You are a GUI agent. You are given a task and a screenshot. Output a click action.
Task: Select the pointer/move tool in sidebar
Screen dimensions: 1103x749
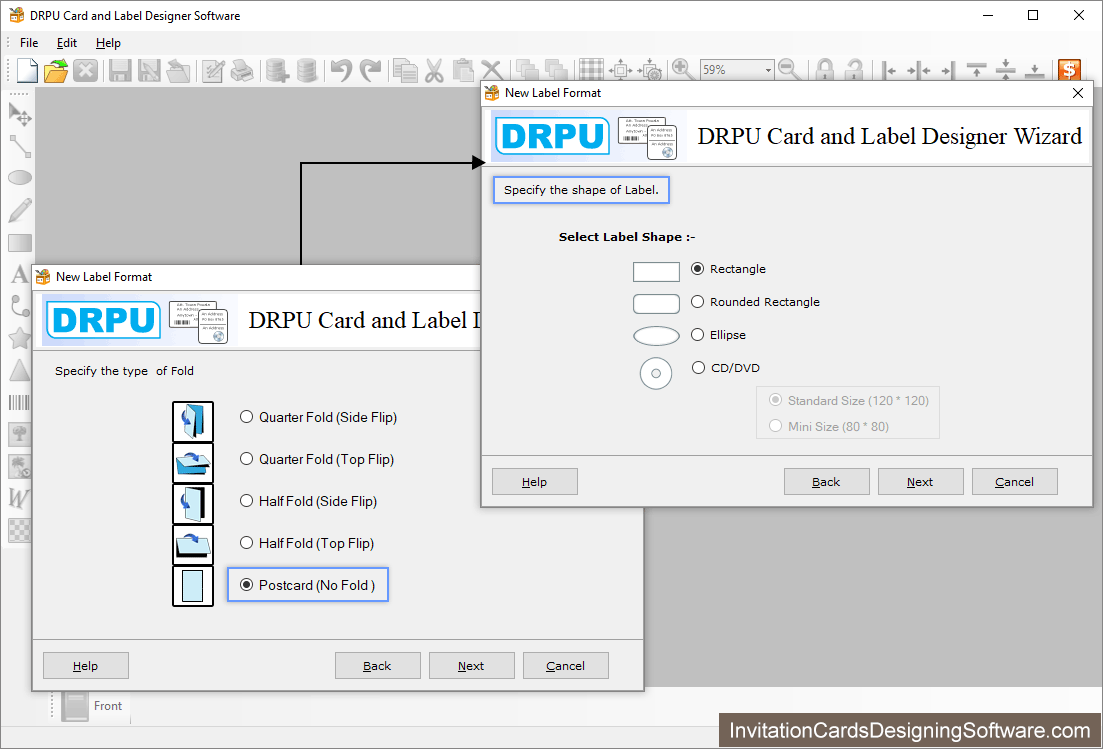tap(20, 114)
